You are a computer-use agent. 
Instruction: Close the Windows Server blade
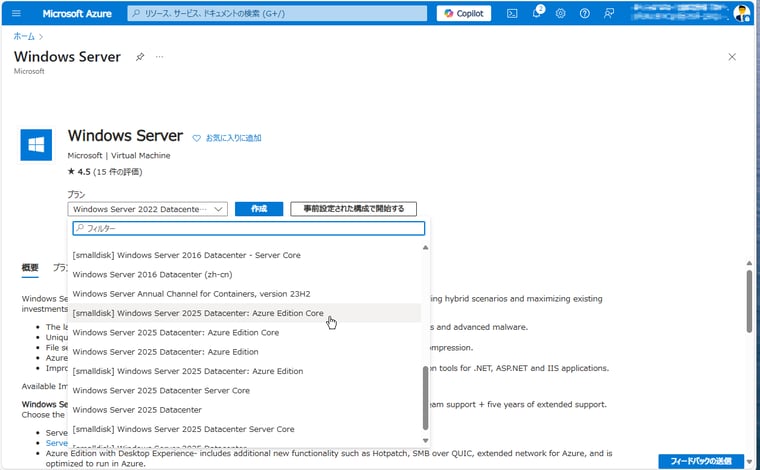pyautogui.click(x=732, y=57)
